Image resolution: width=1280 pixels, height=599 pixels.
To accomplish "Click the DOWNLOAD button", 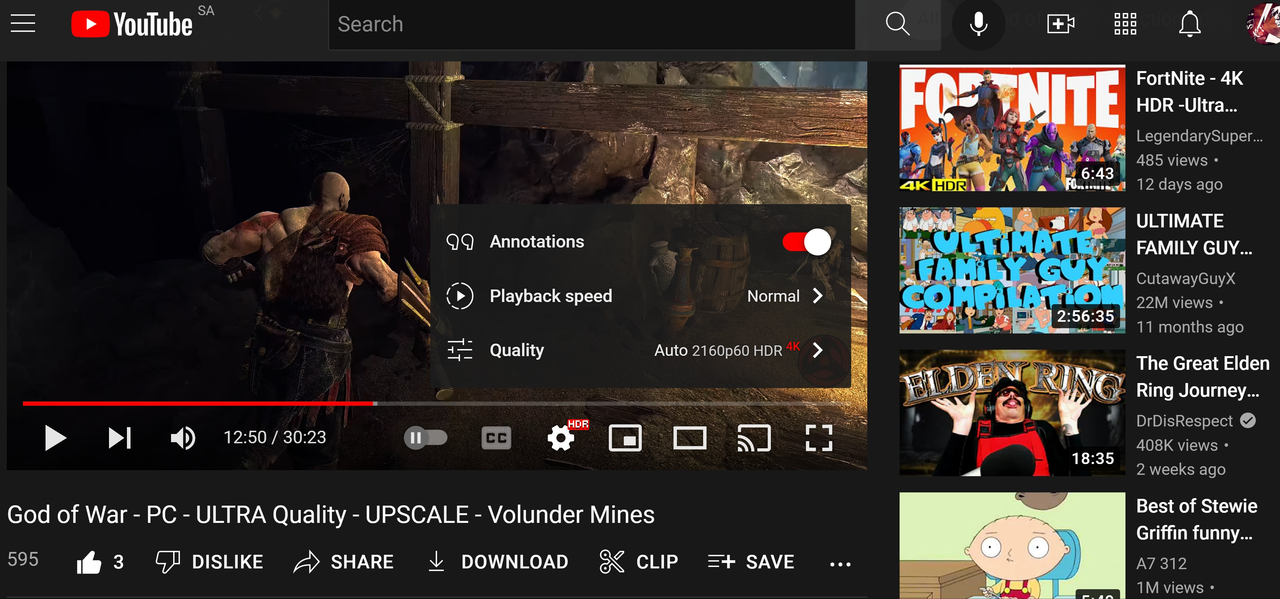I will (497, 562).
